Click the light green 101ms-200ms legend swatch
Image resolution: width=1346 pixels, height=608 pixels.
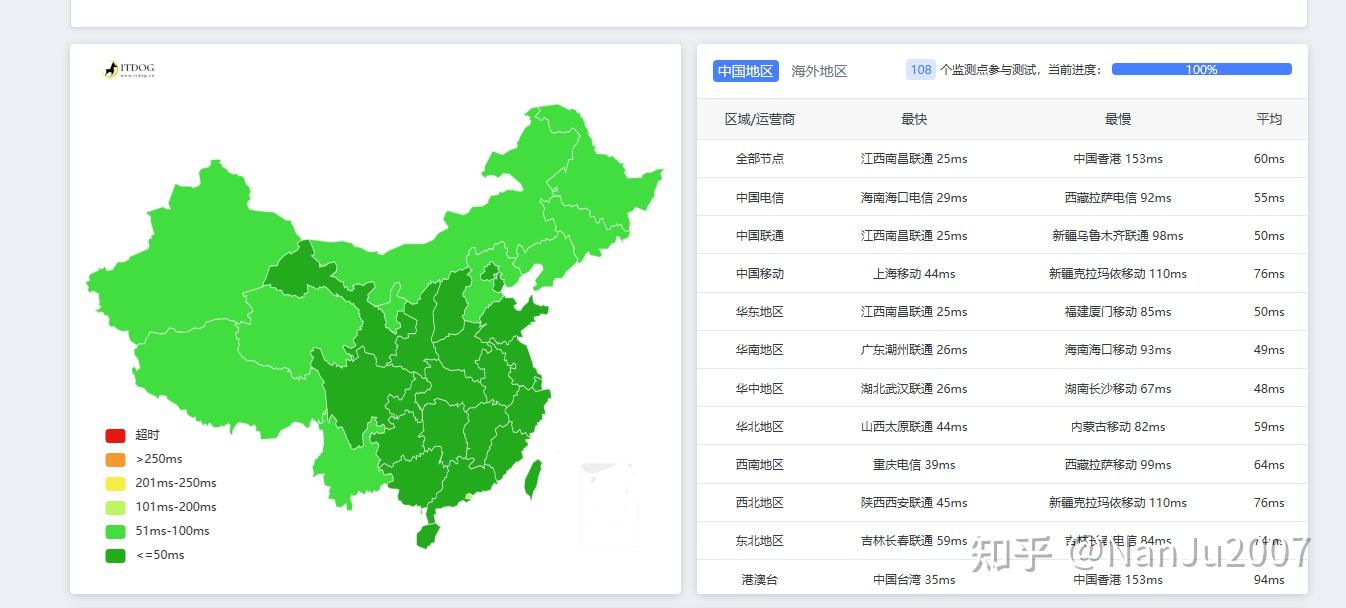point(113,507)
